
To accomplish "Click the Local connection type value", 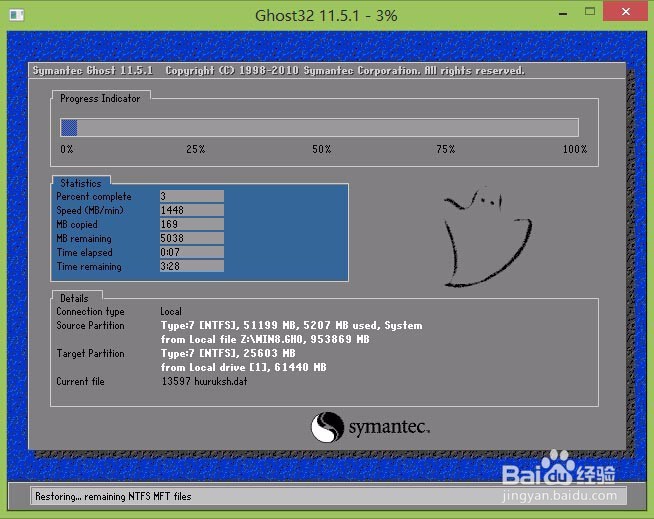I will point(171,312).
